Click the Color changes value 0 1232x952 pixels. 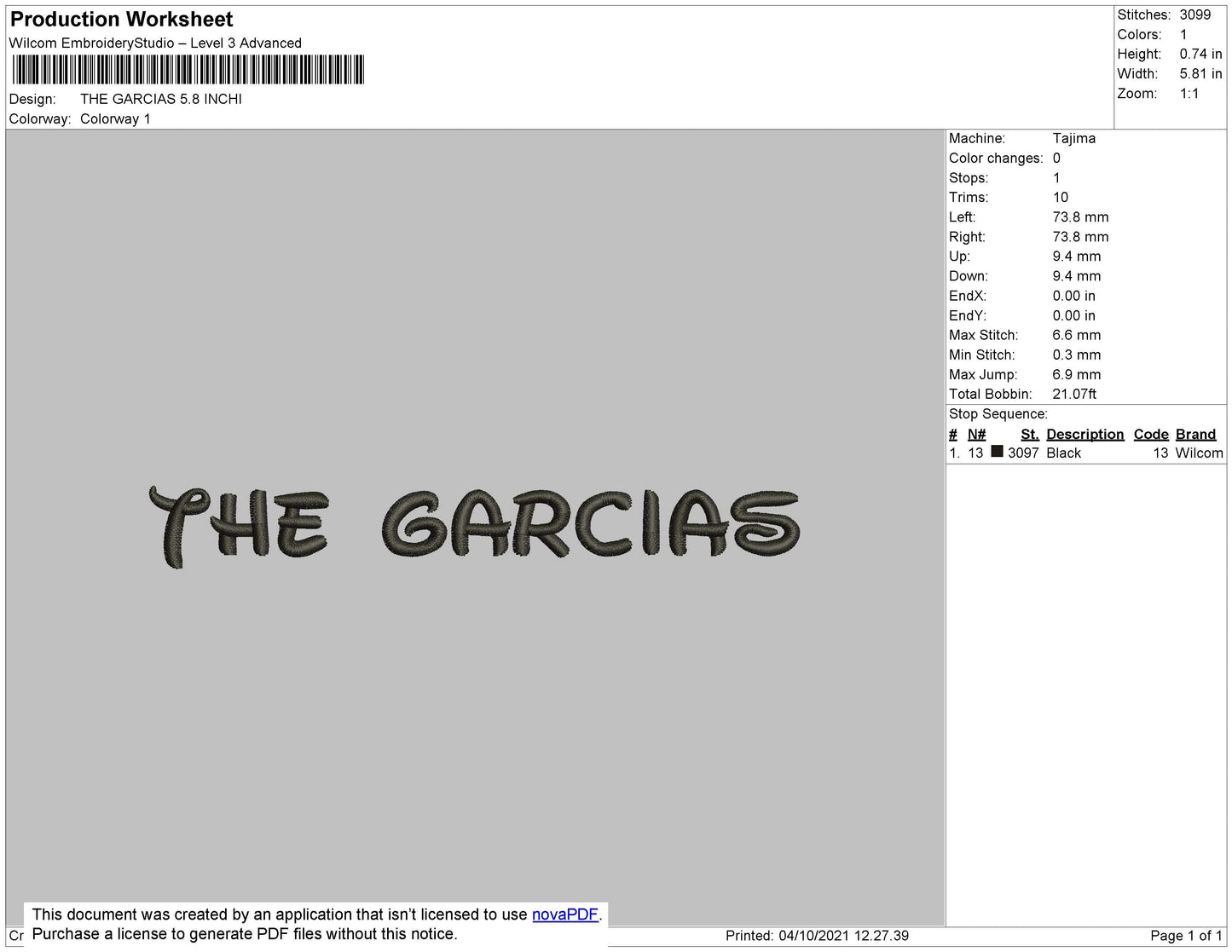point(1057,159)
